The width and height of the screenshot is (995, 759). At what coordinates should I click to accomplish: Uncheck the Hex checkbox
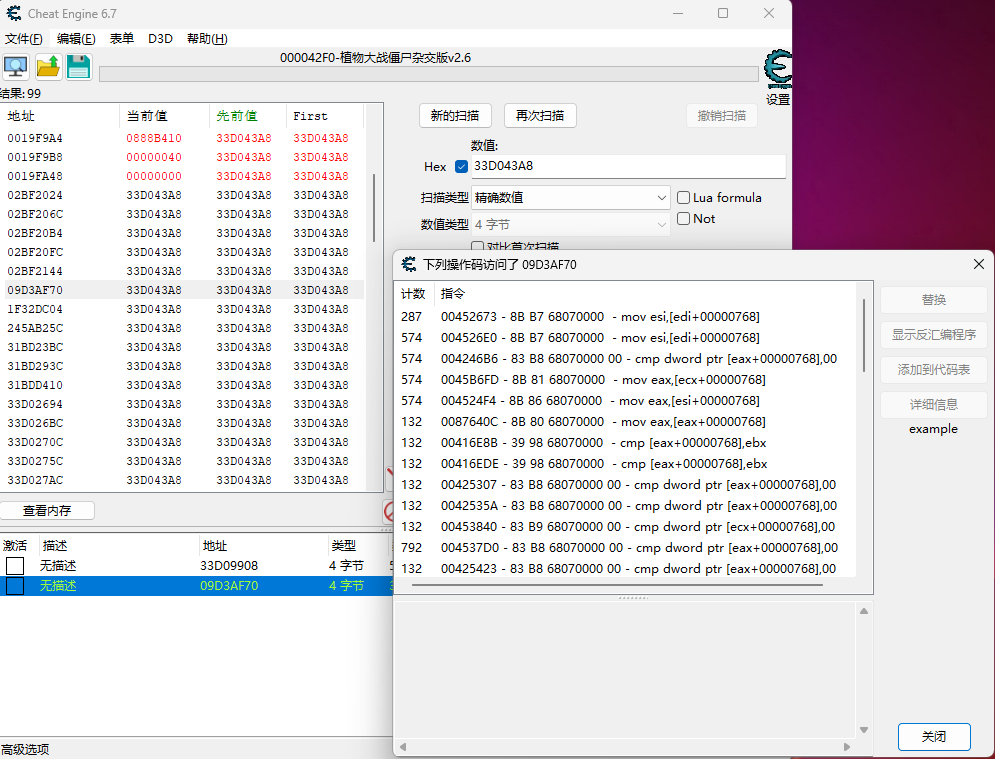[x=461, y=166]
